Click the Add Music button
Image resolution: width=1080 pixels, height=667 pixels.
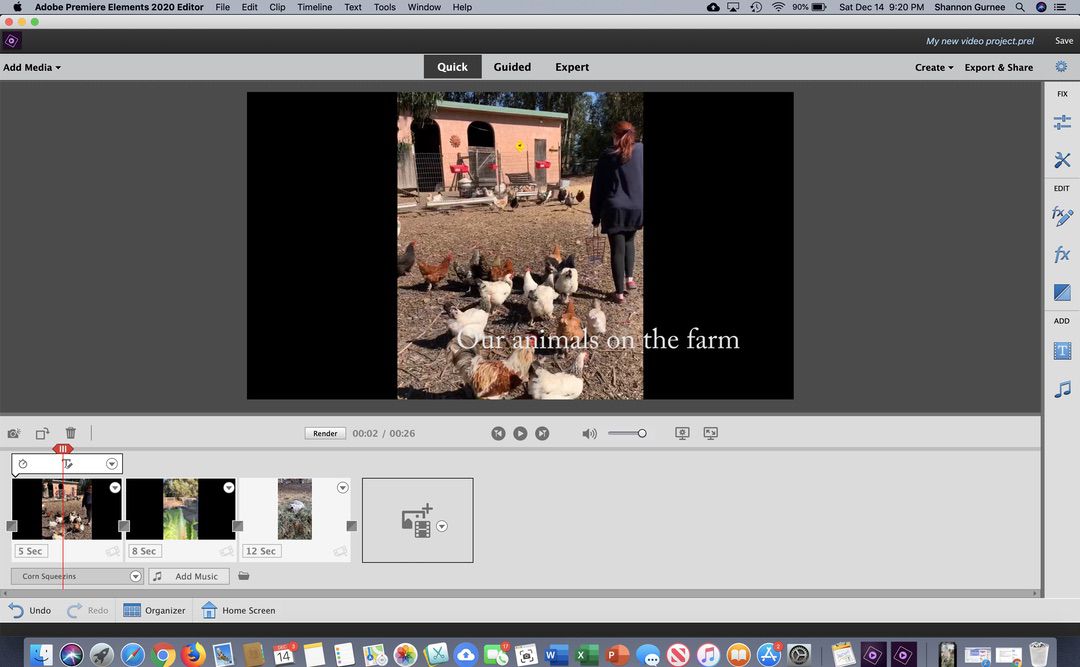[189, 577]
